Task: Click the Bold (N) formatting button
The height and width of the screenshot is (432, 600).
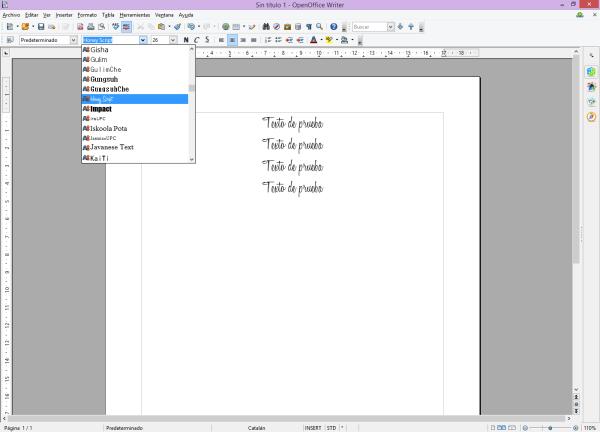Action: pyautogui.click(x=186, y=40)
